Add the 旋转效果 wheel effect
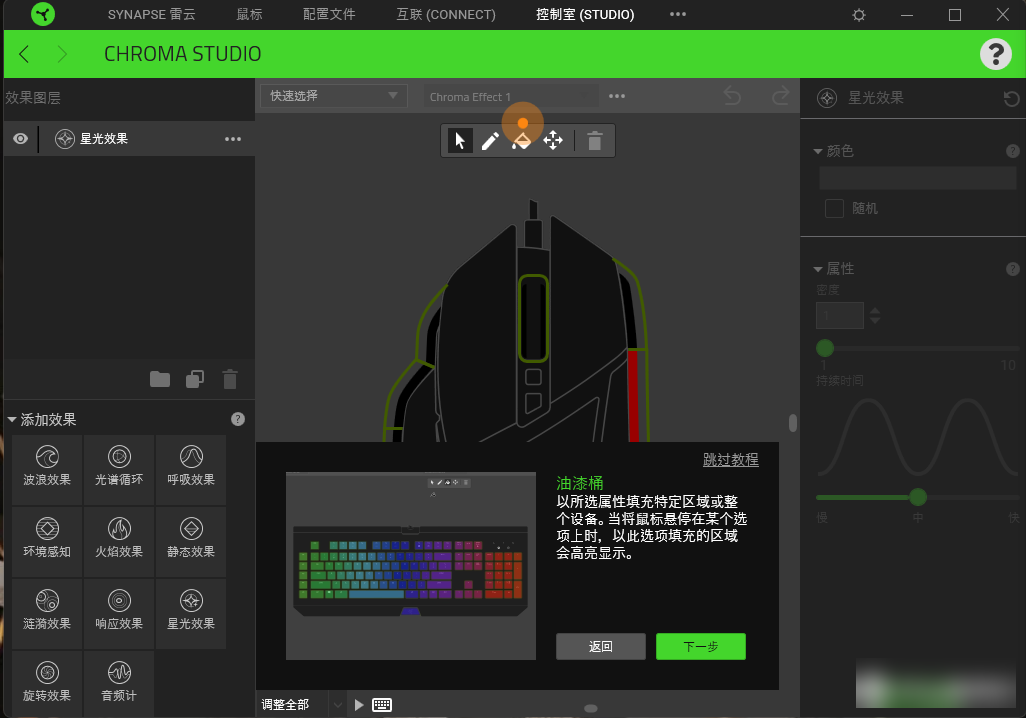Image resolution: width=1026 pixels, height=718 pixels. [x=47, y=683]
